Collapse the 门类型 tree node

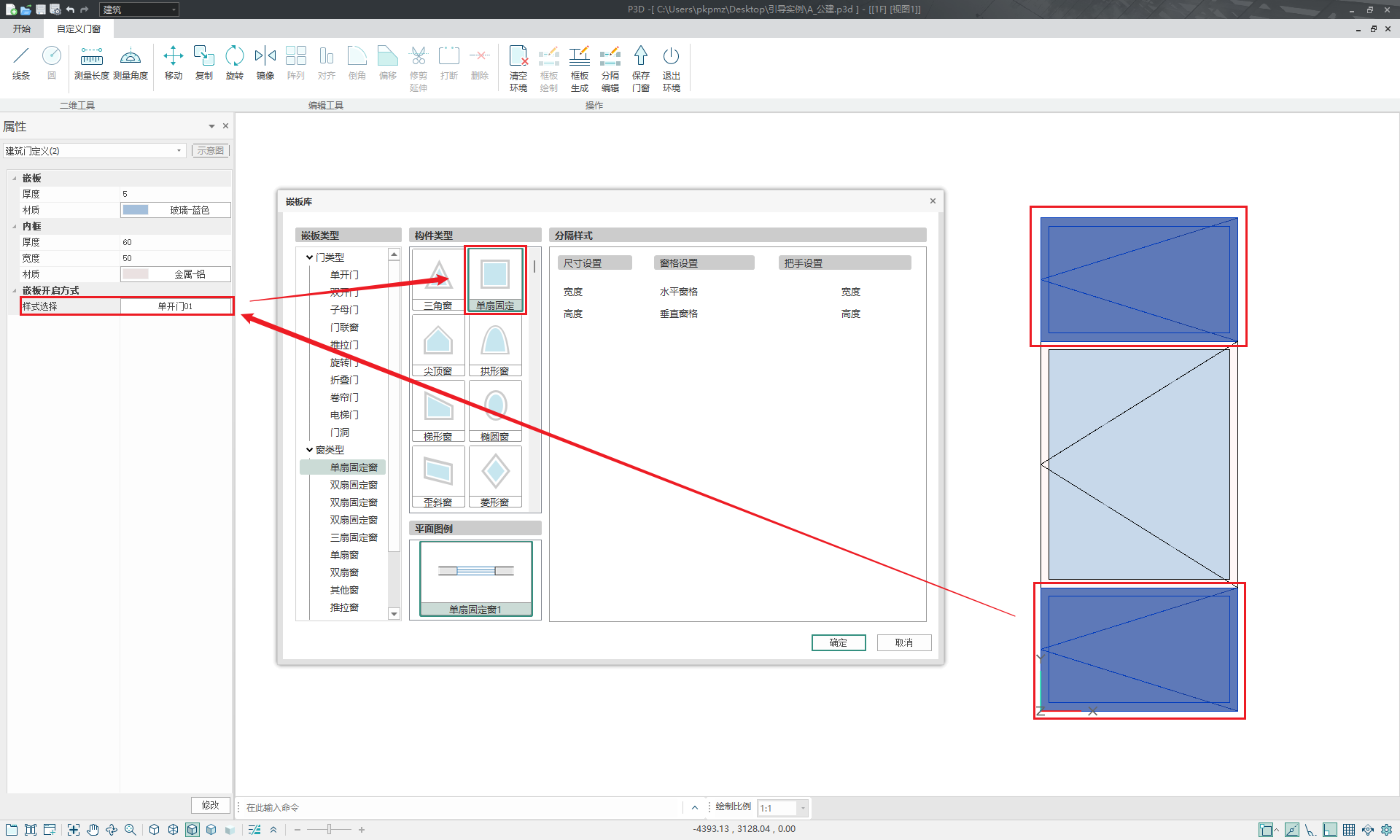(x=309, y=257)
